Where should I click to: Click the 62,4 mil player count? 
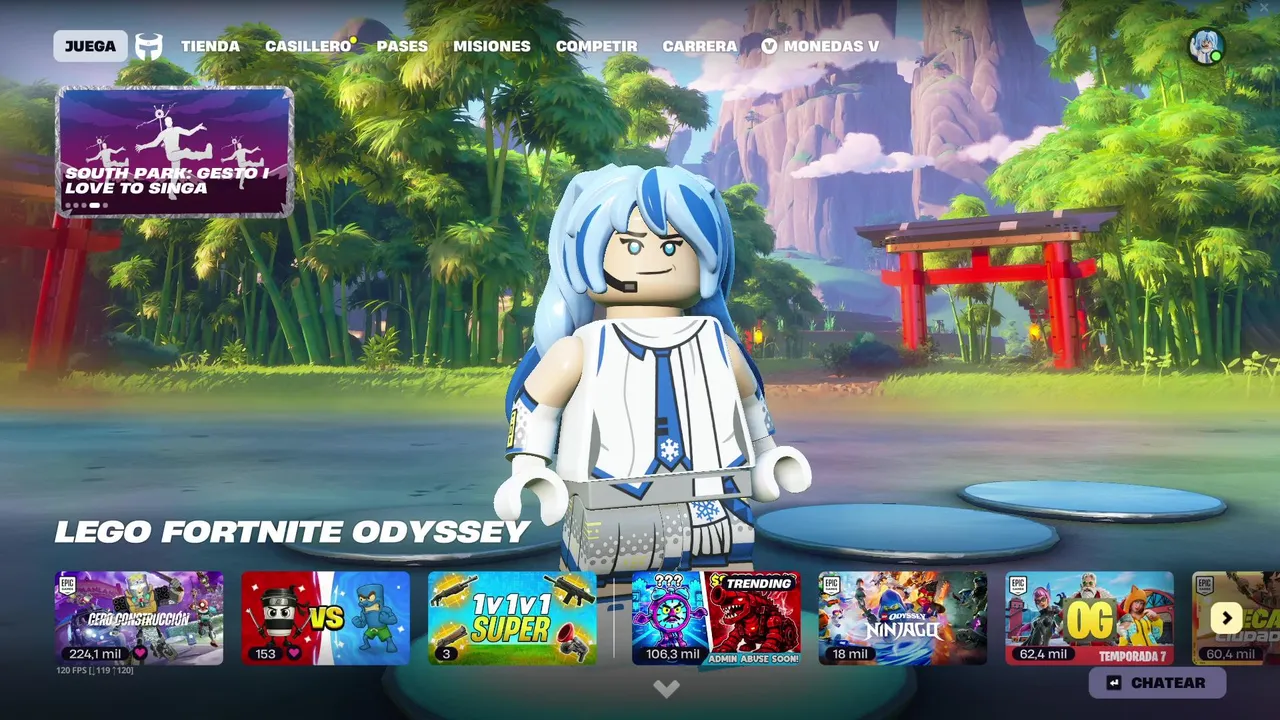point(1045,654)
